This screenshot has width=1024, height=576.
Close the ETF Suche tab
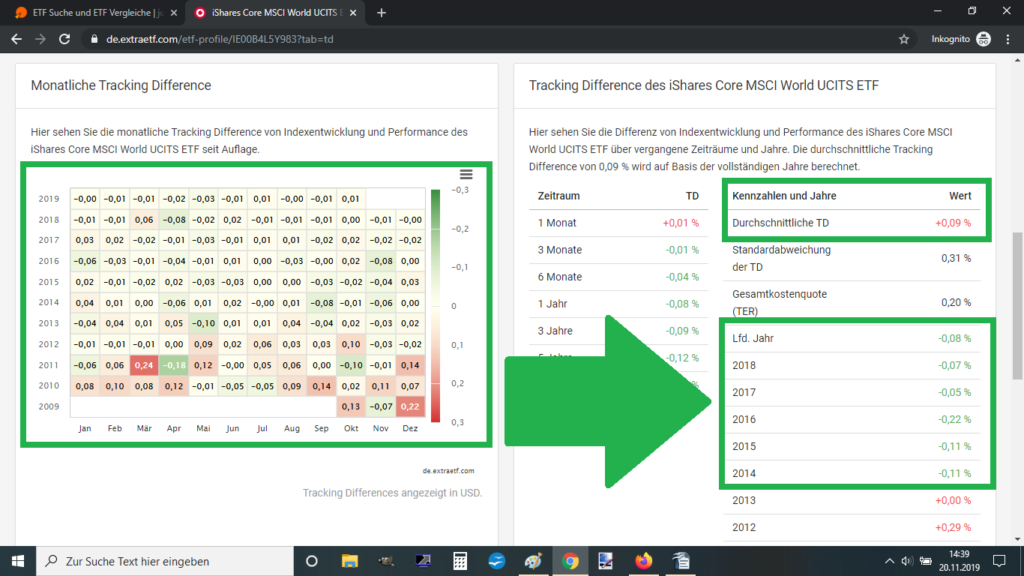(x=173, y=12)
